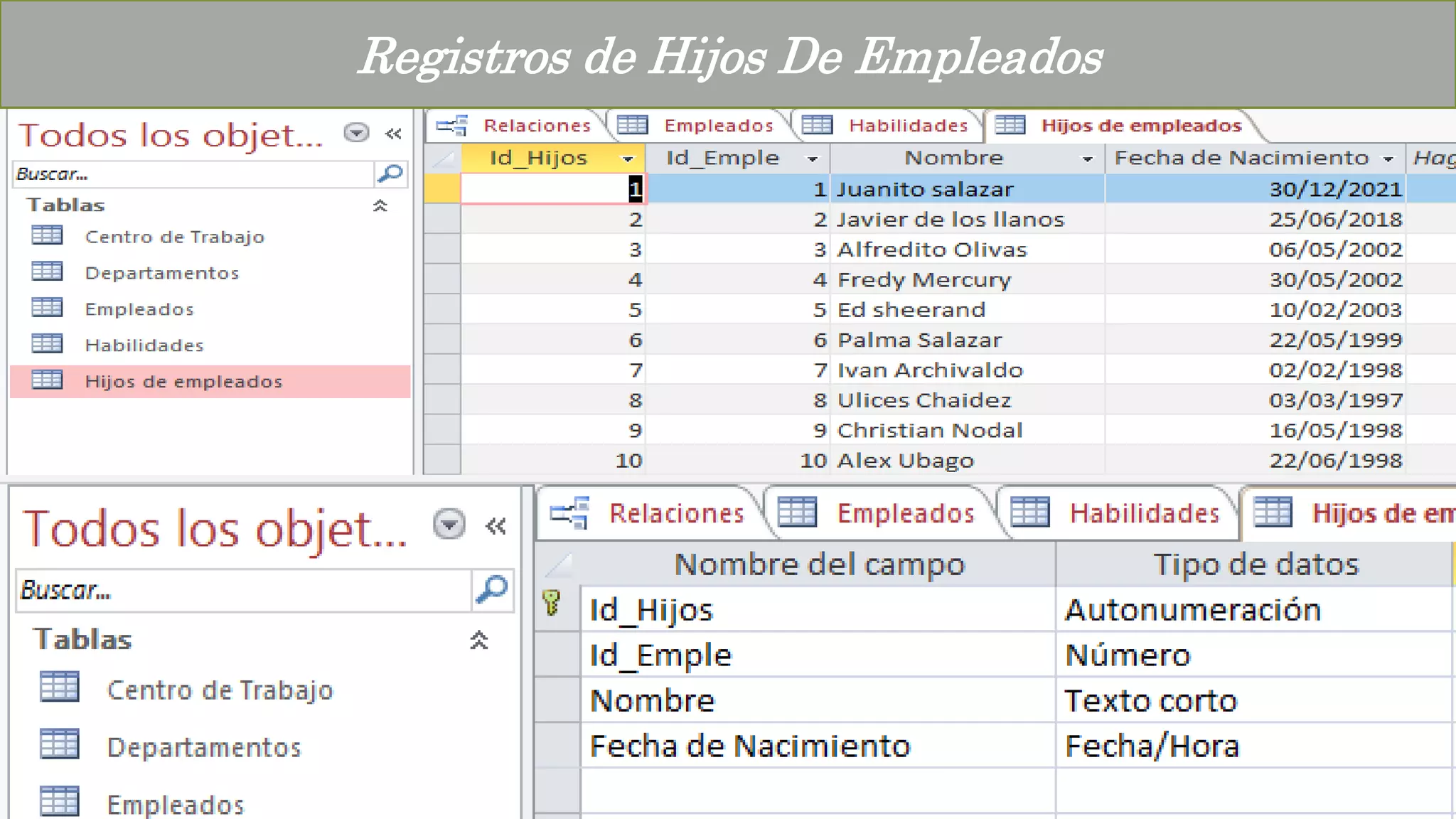Click Centro de Trabajo table icon, lower pane

[60, 687]
